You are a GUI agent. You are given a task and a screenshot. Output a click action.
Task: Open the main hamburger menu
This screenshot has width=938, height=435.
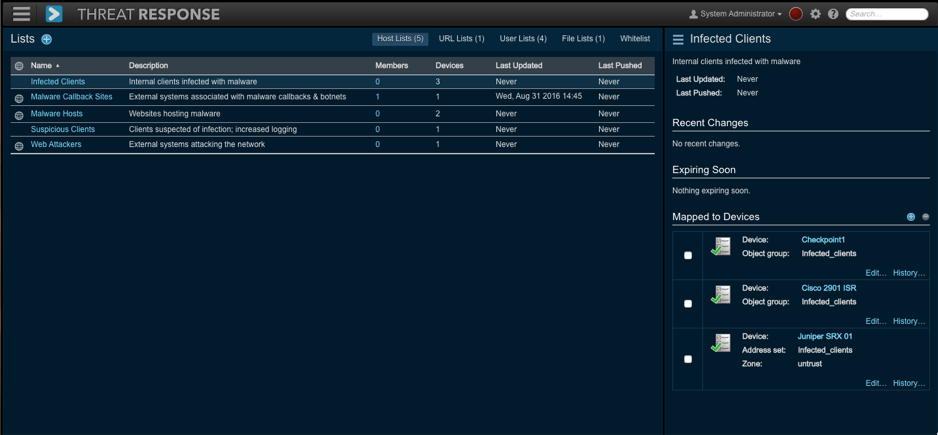click(21, 14)
